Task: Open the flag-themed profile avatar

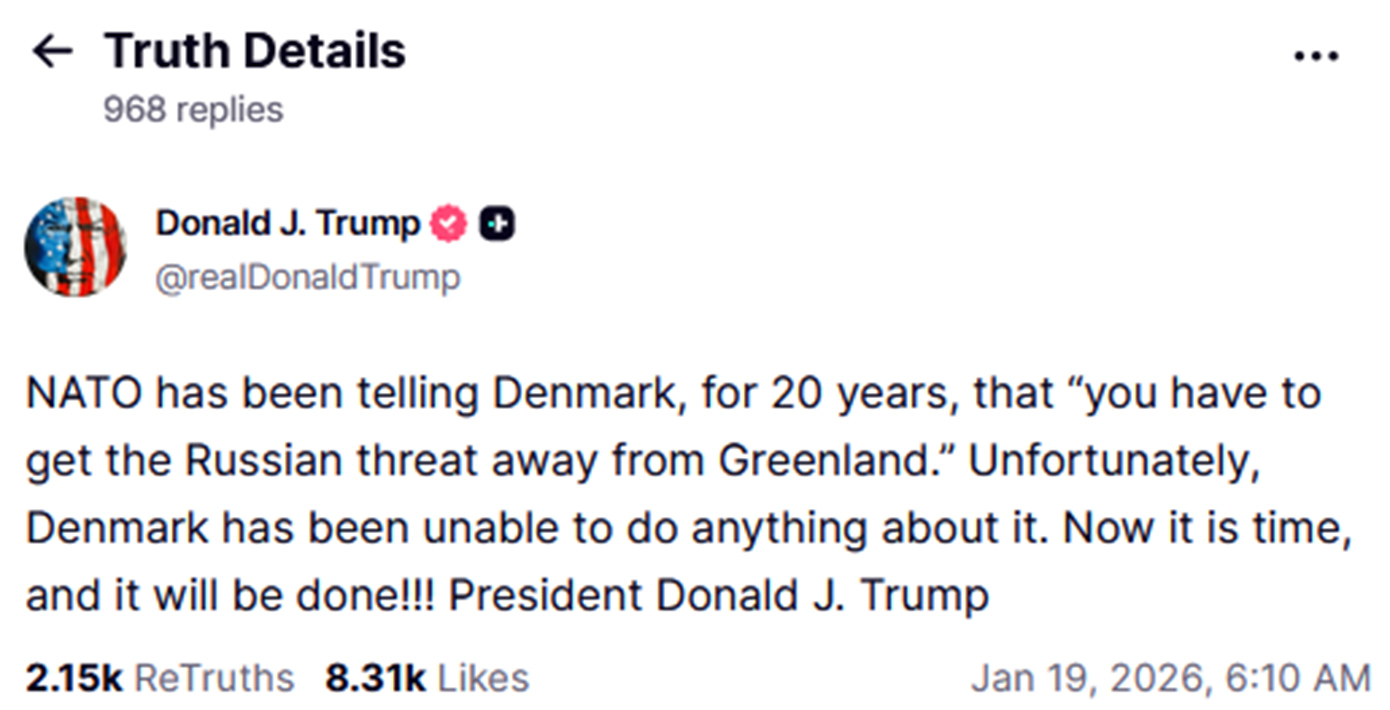Action: (x=75, y=247)
